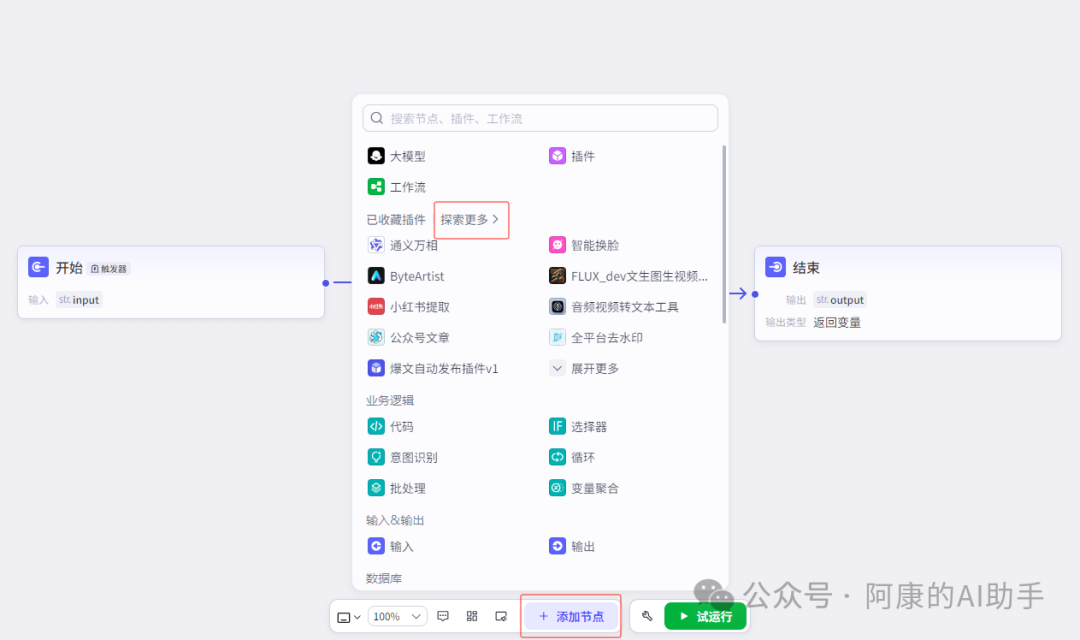Screen dimensions: 1080x640
Task: Insert an 意图识别 node
Action: 402,457
